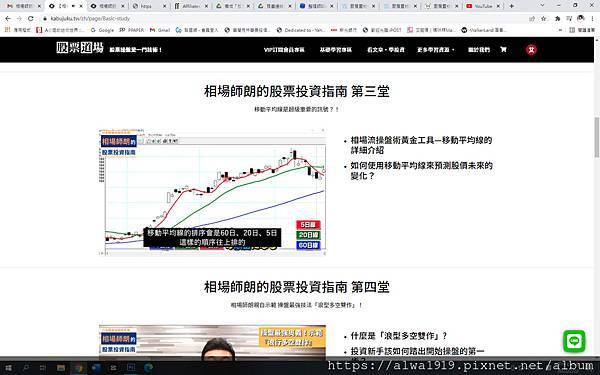Switch to the first Gmail tab
The image size is (600, 375).
(23, 6)
